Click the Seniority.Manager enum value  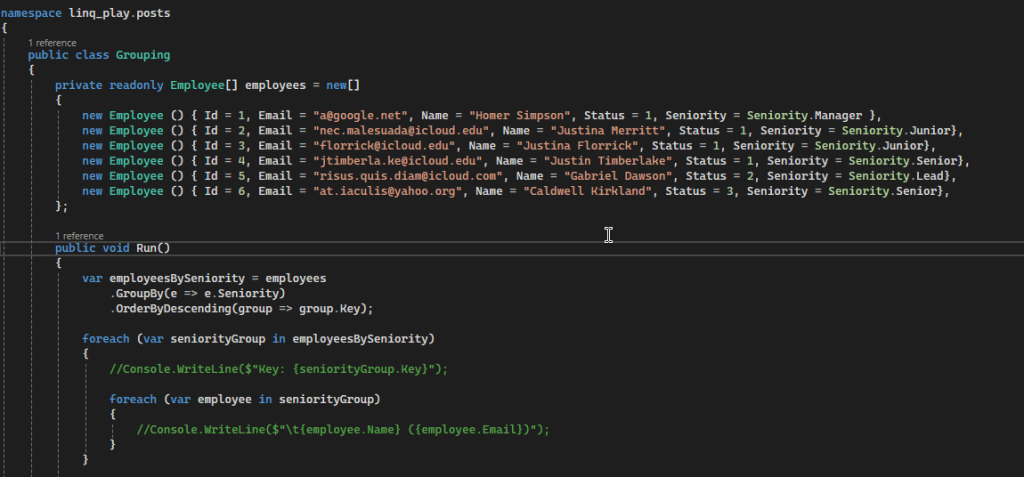(x=808, y=116)
